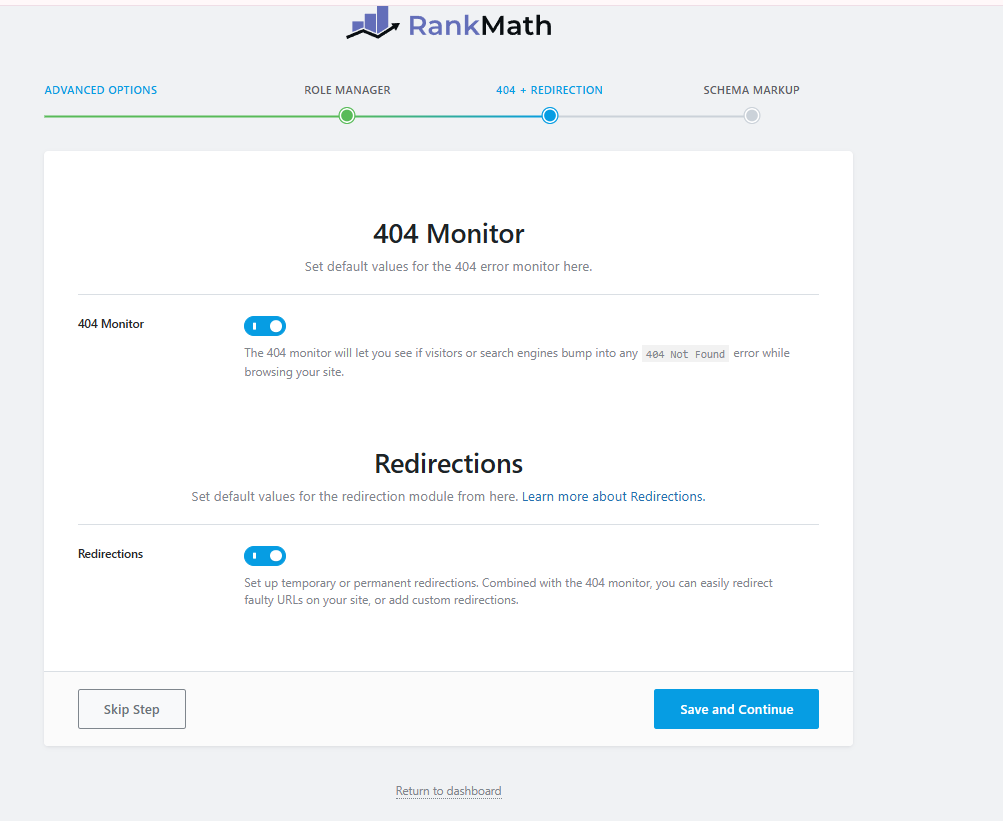1003x821 pixels.
Task: Click the blue 404 + Redirection progress dot
Action: pyautogui.click(x=549, y=116)
